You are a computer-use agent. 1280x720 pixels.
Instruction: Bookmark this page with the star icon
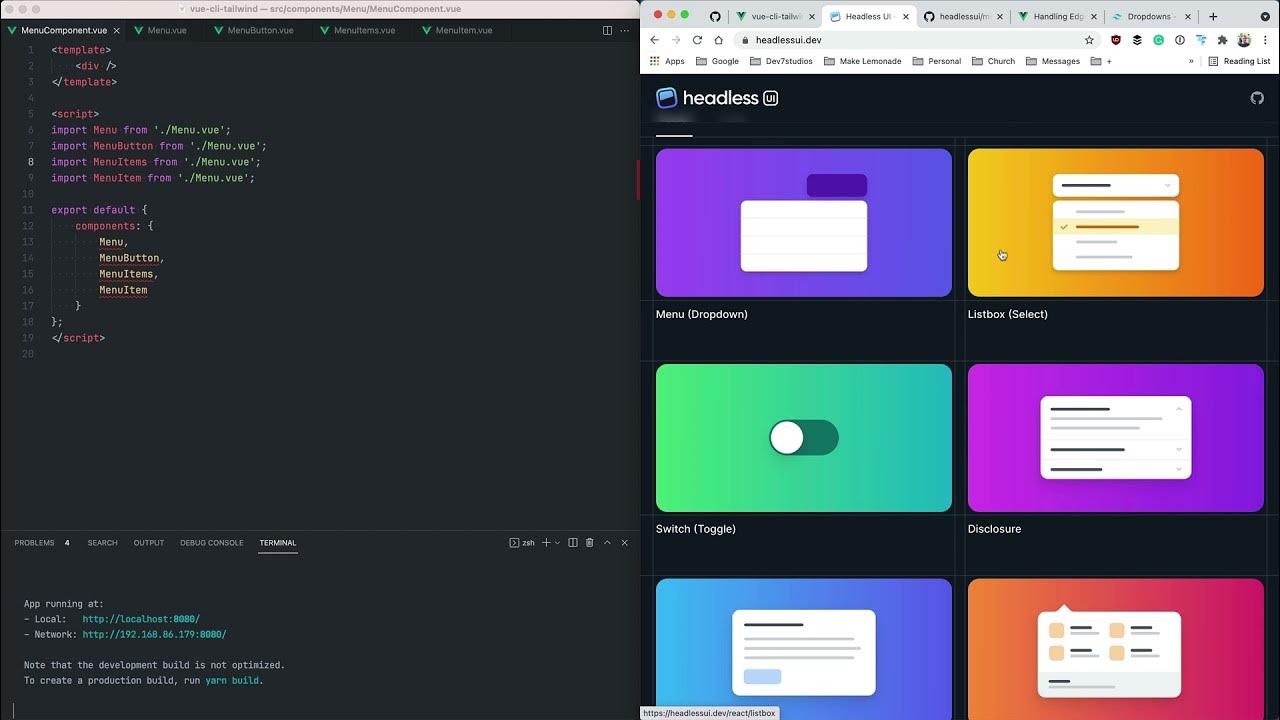pyautogui.click(x=1089, y=40)
